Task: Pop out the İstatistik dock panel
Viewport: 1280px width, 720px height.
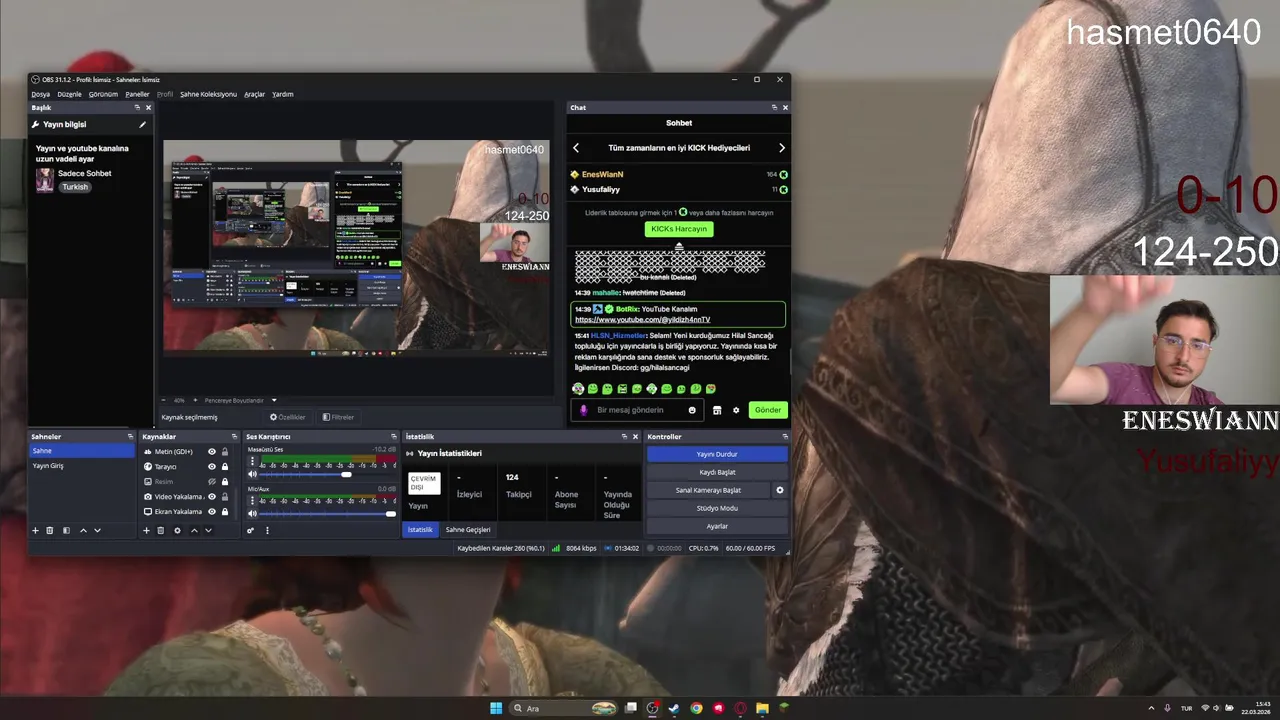Action: 624,437
